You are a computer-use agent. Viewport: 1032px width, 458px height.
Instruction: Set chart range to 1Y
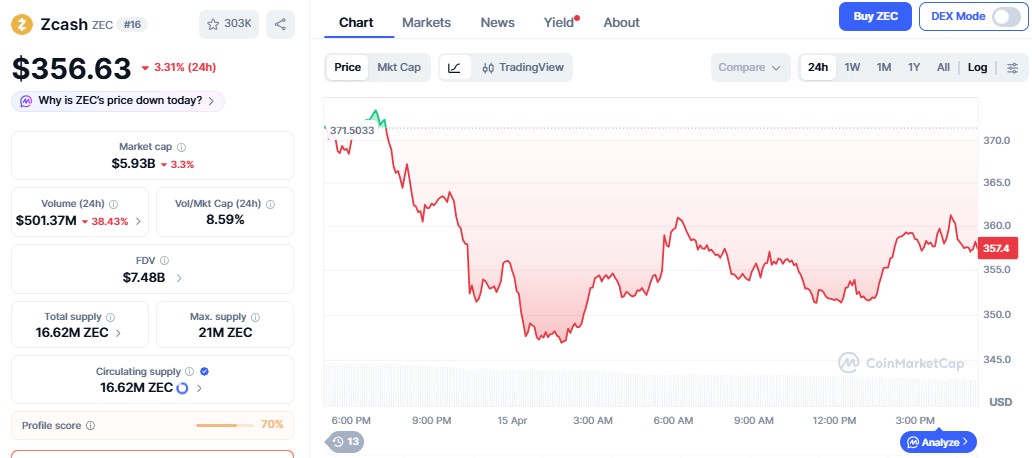914,67
